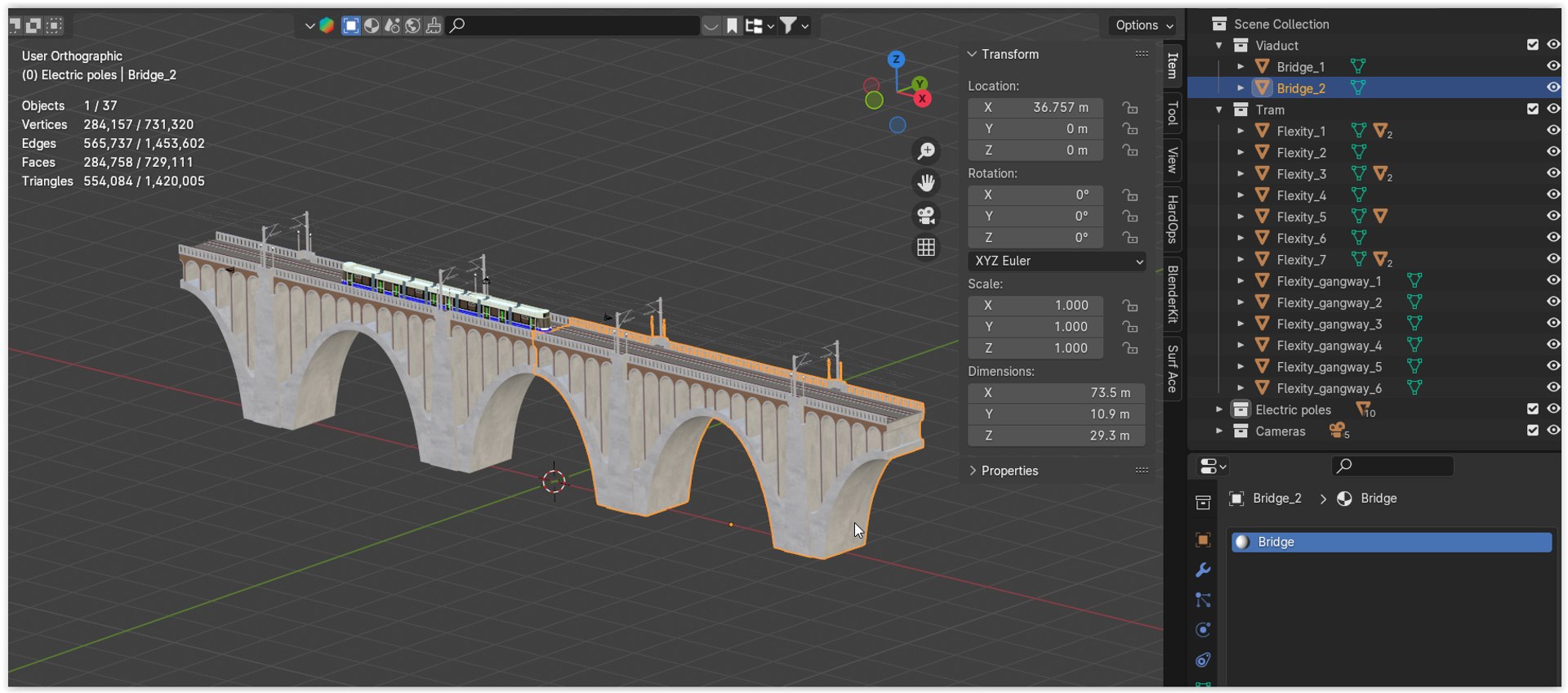Expand the Flexity_1 object tree row
This screenshot has width=1568, height=693.
1241,131
